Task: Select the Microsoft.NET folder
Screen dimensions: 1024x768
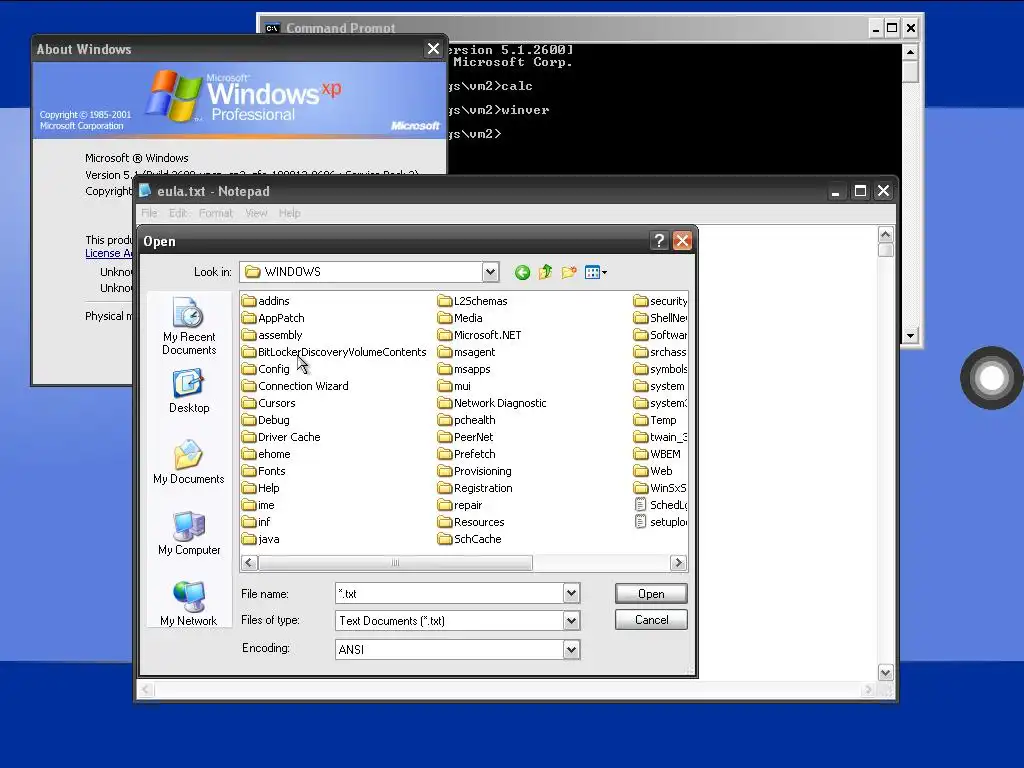Action: tap(480, 335)
